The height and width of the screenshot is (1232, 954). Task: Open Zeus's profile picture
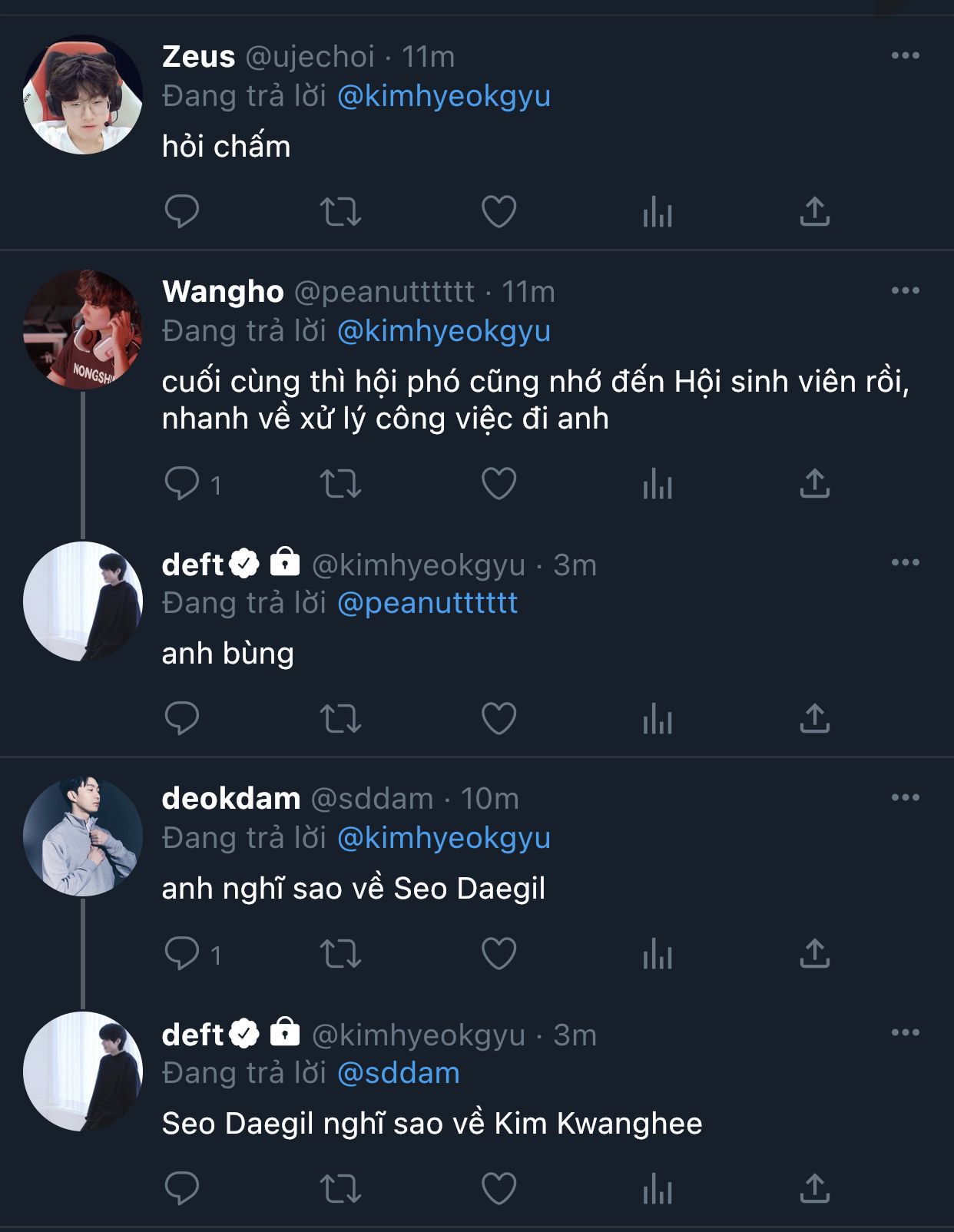(82, 94)
